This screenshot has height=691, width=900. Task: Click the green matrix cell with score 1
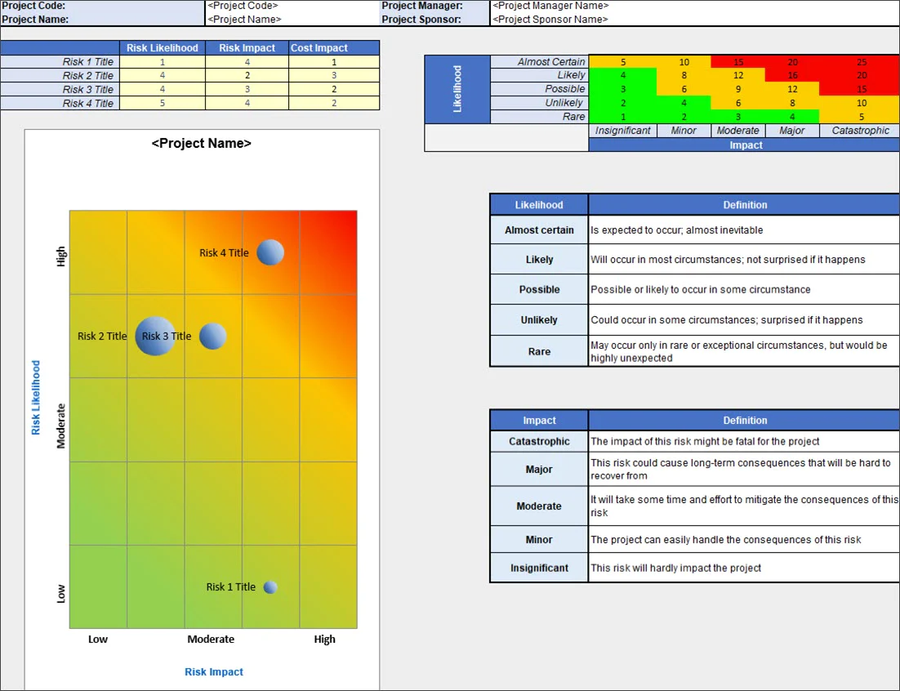623,117
